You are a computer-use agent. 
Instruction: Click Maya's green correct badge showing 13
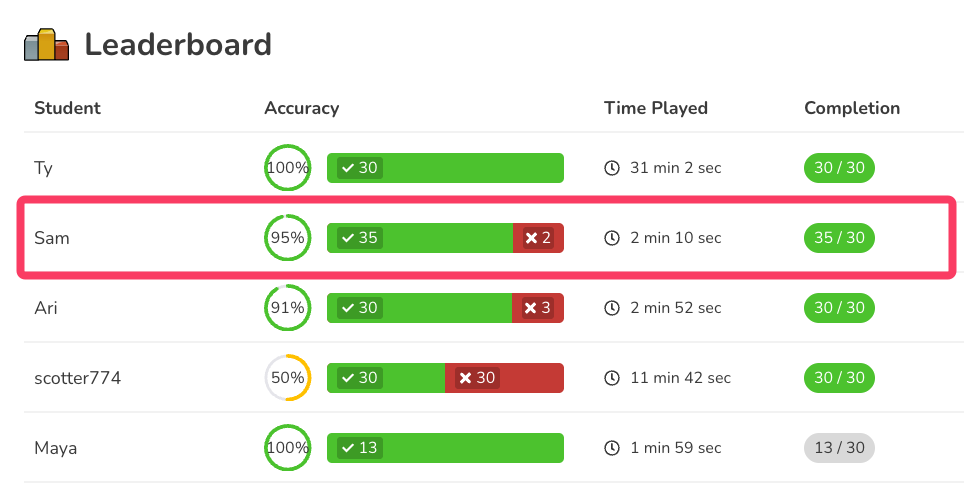358,448
